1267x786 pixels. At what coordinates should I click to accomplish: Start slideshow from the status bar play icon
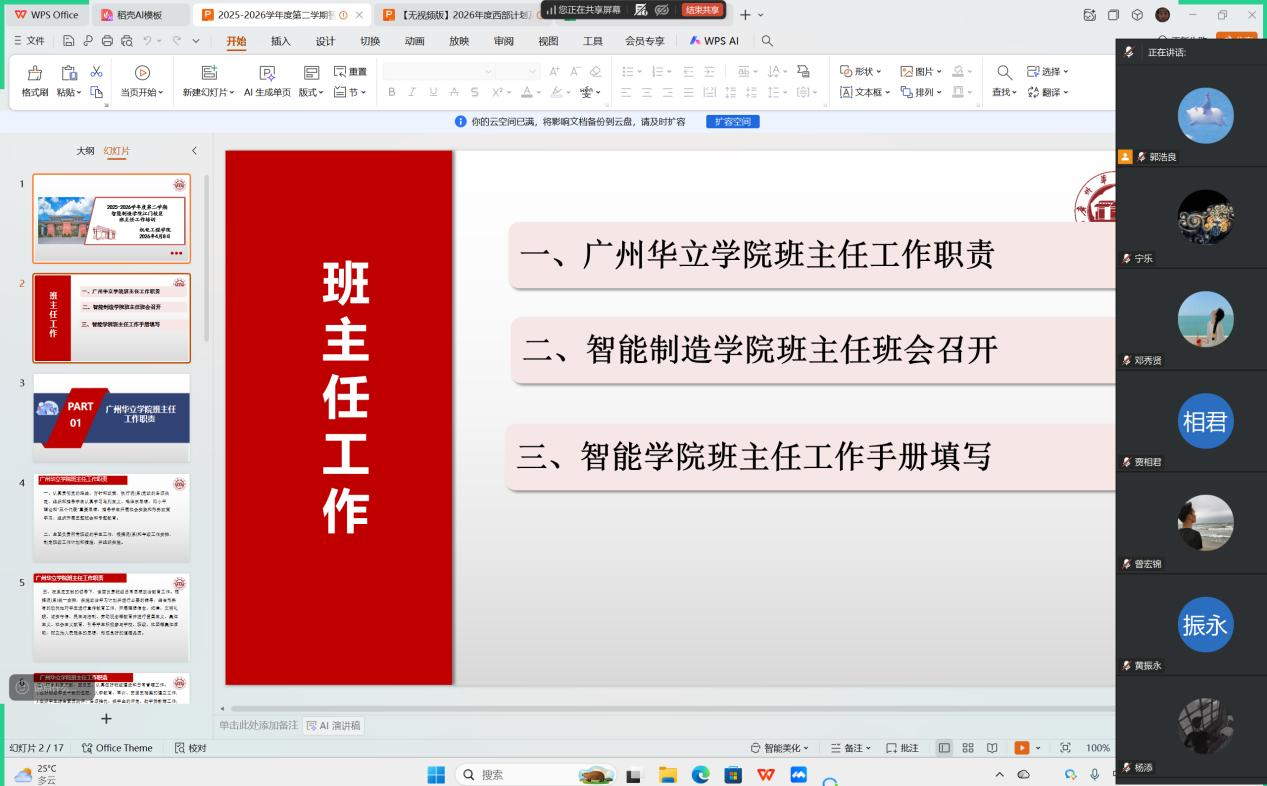(x=1021, y=748)
